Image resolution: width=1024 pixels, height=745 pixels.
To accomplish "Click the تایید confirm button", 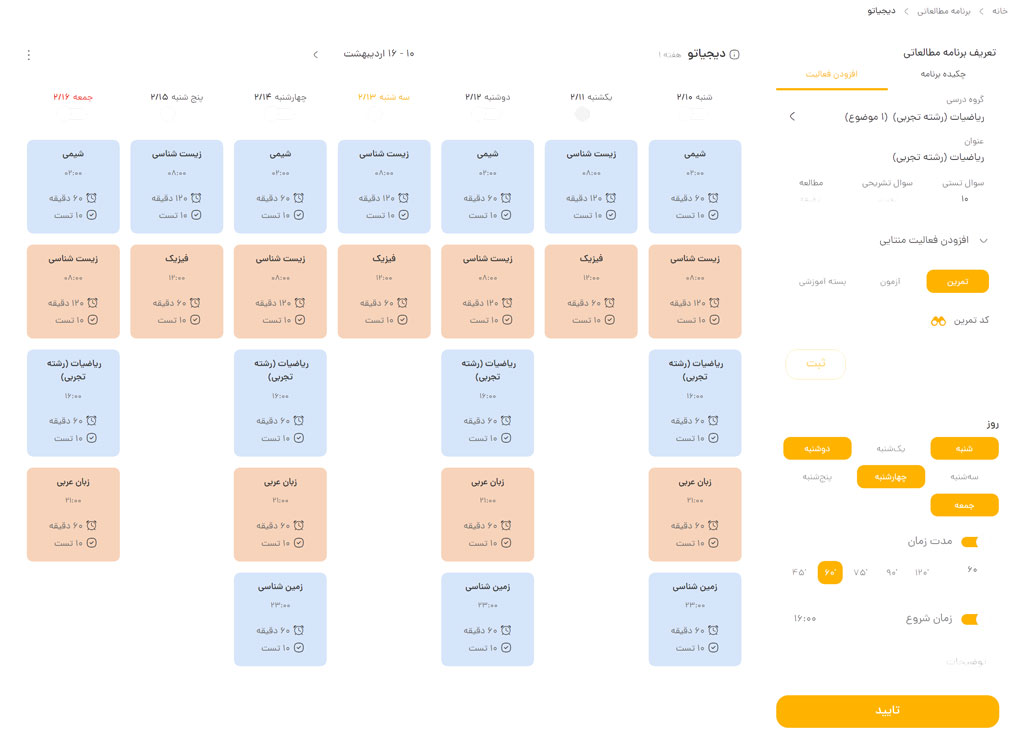I will point(887,710).
